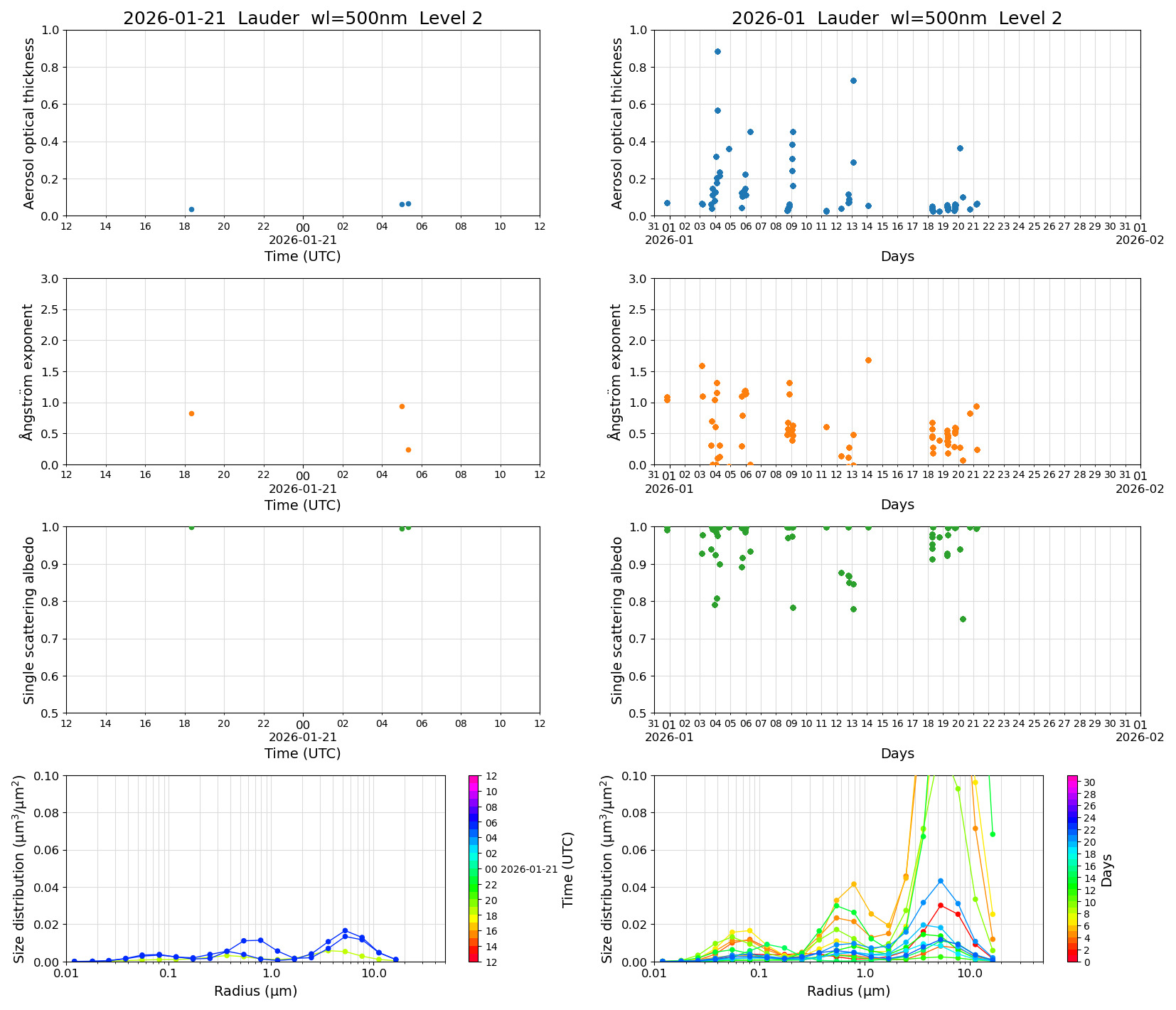
Task: Select the highest monthly aerosol optical thickness point
Action: point(717,52)
